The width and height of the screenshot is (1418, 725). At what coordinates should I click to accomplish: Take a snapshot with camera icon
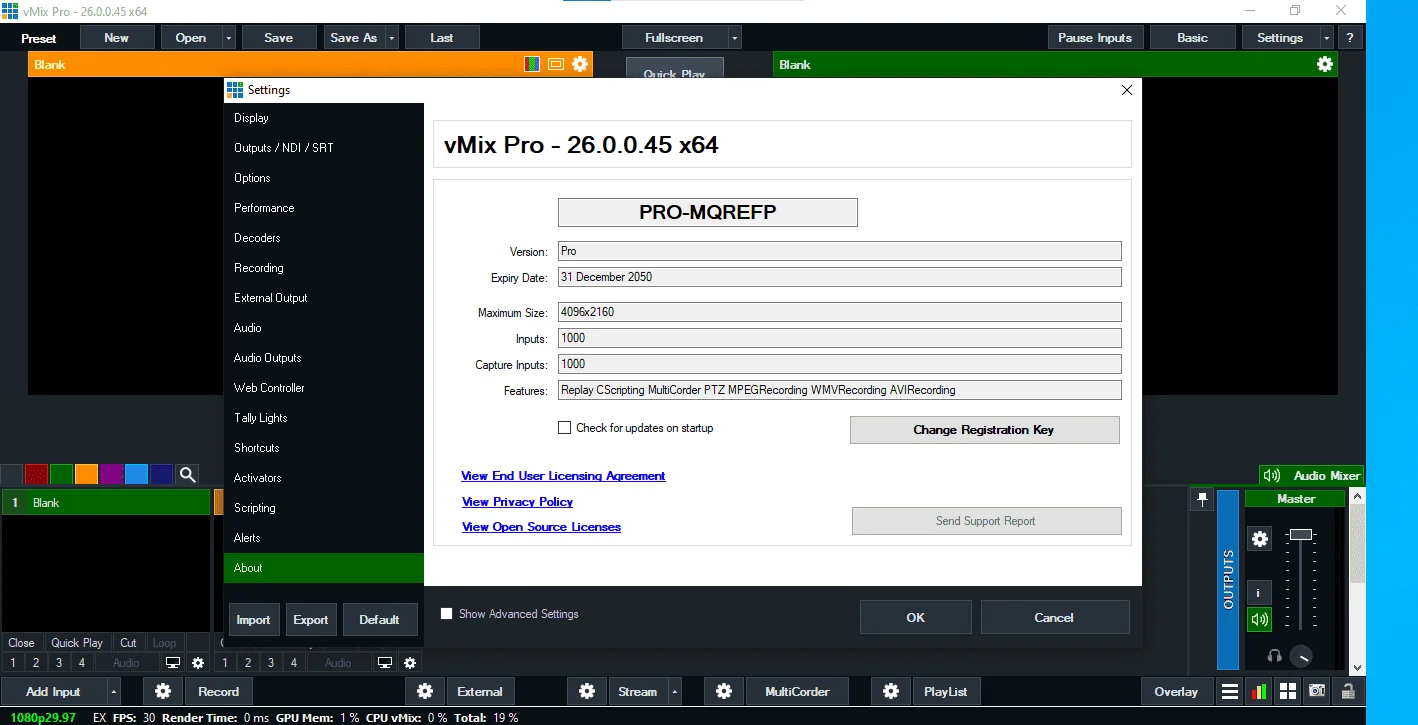1318,691
